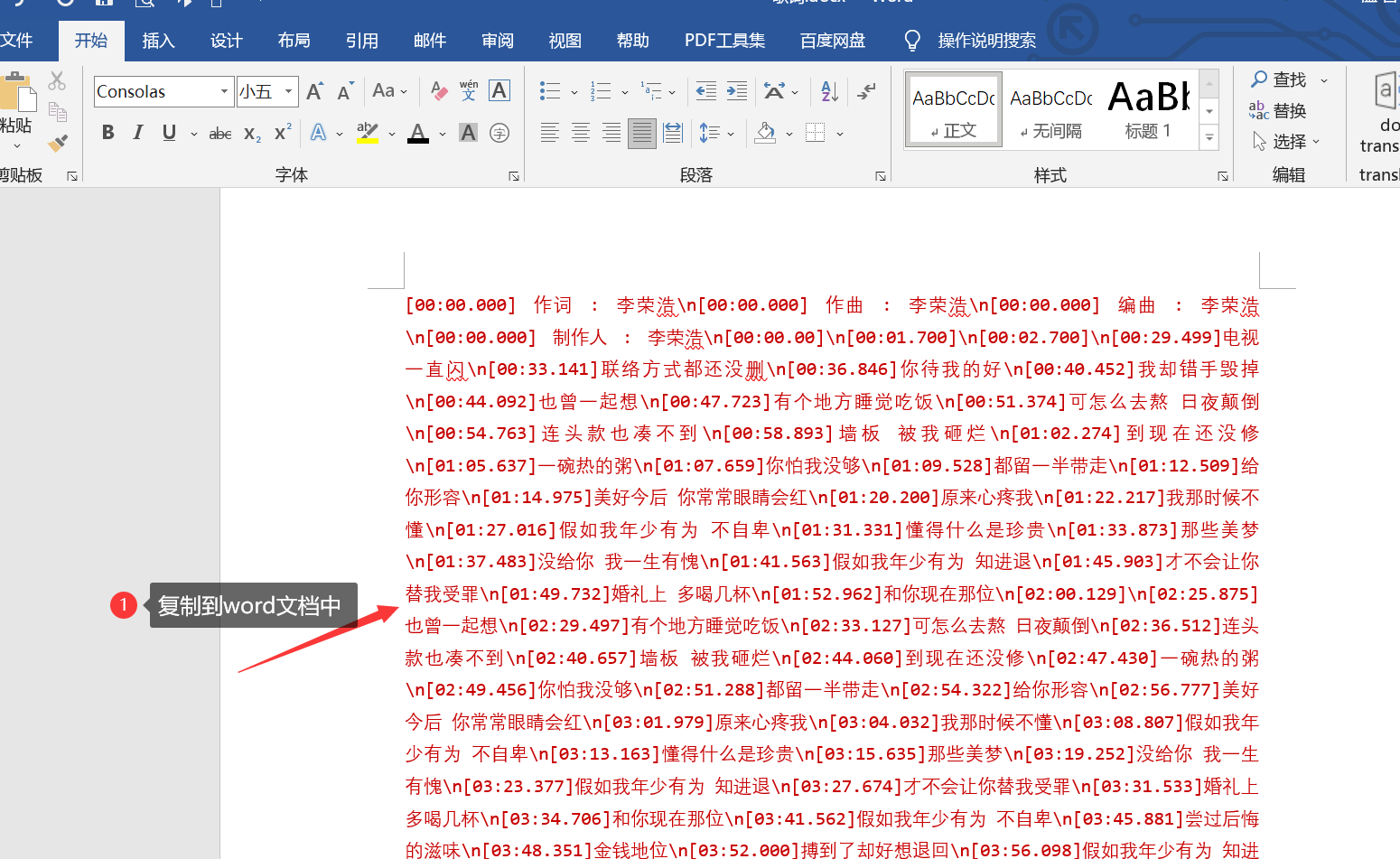Click the Cut scissors icon
Viewport: 1400px width, 859px height.
(57, 81)
